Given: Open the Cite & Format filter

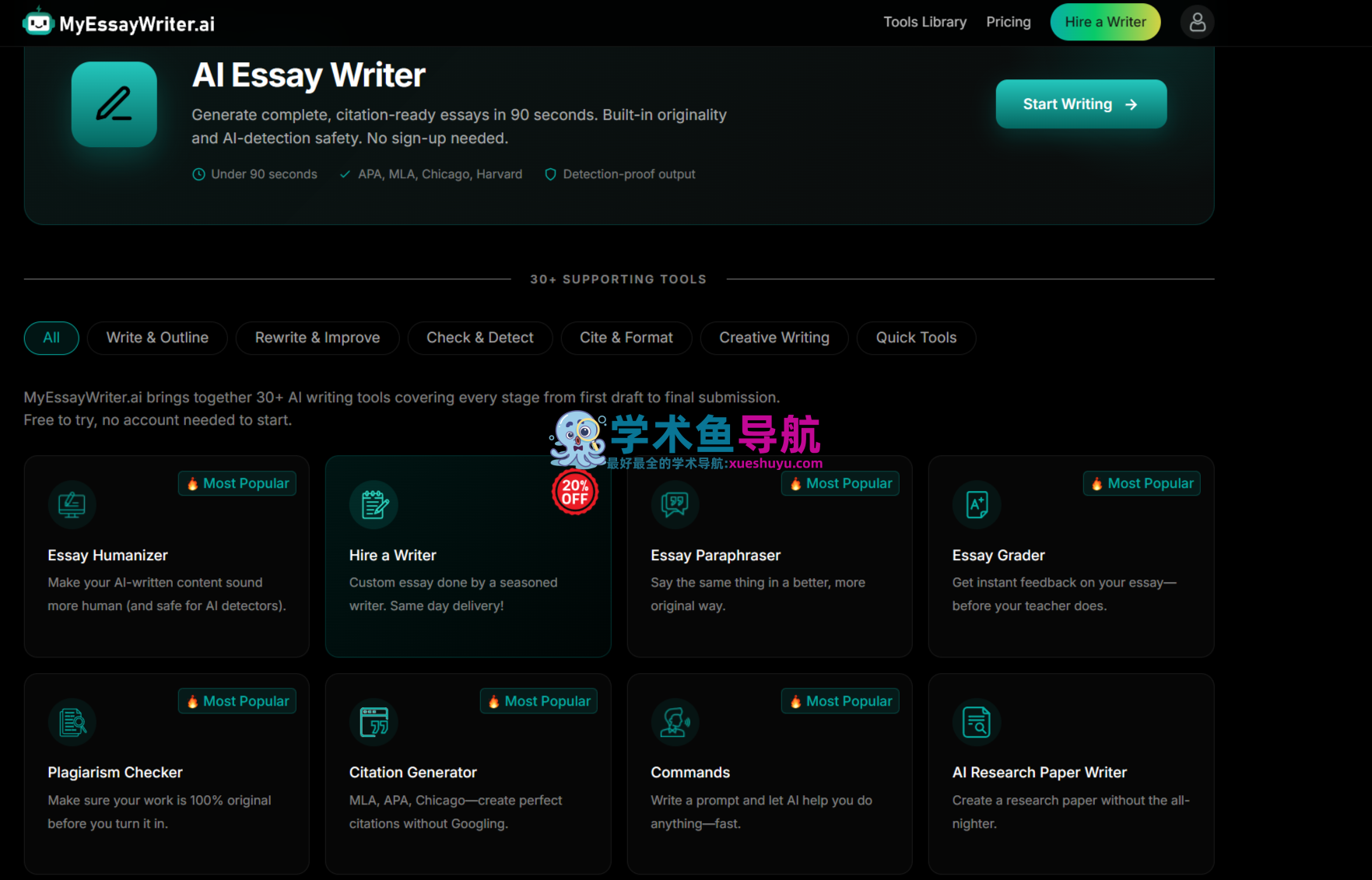Looking at the screenshot, I should [626, 338].
